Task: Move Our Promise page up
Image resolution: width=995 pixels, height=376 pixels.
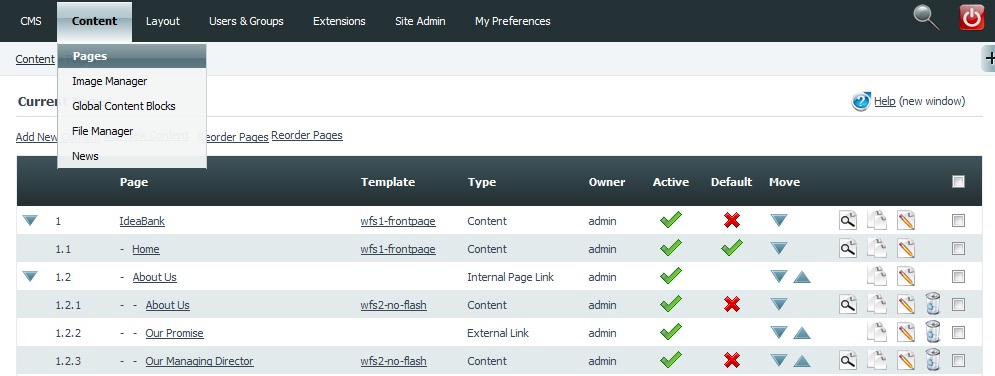Action: coord(802,332)
